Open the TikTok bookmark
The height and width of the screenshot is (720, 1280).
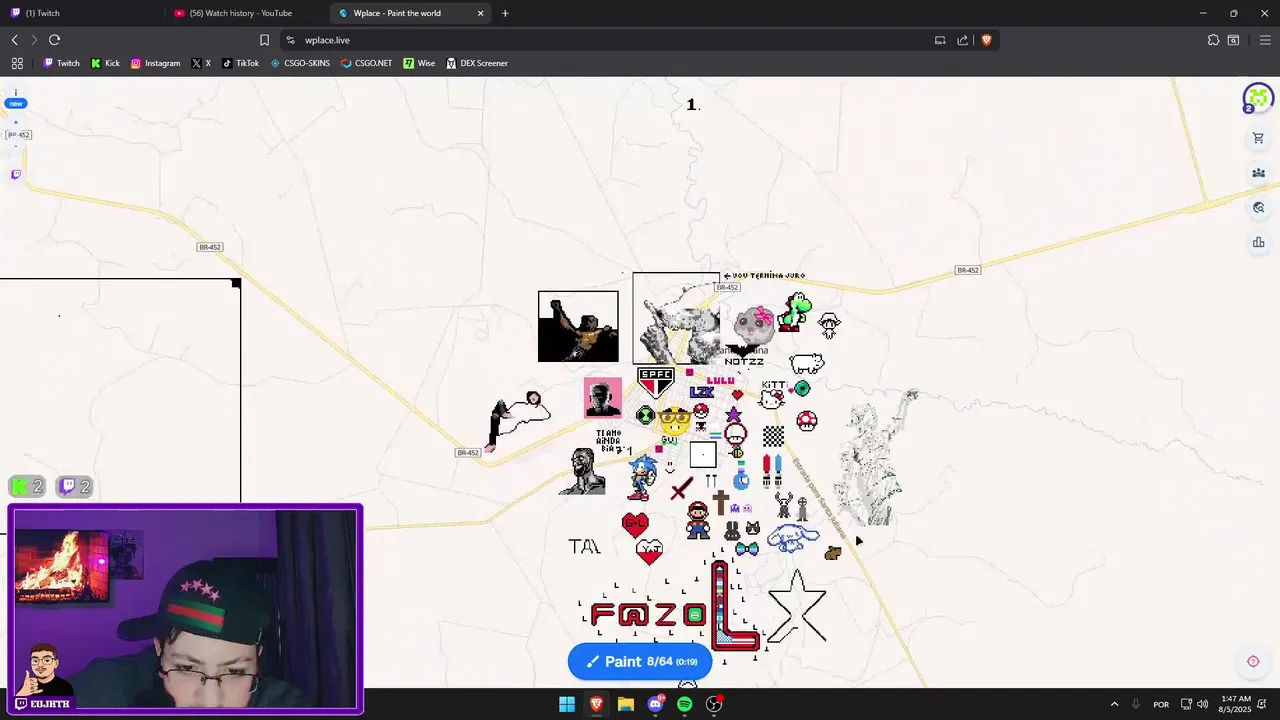(240, 63)
